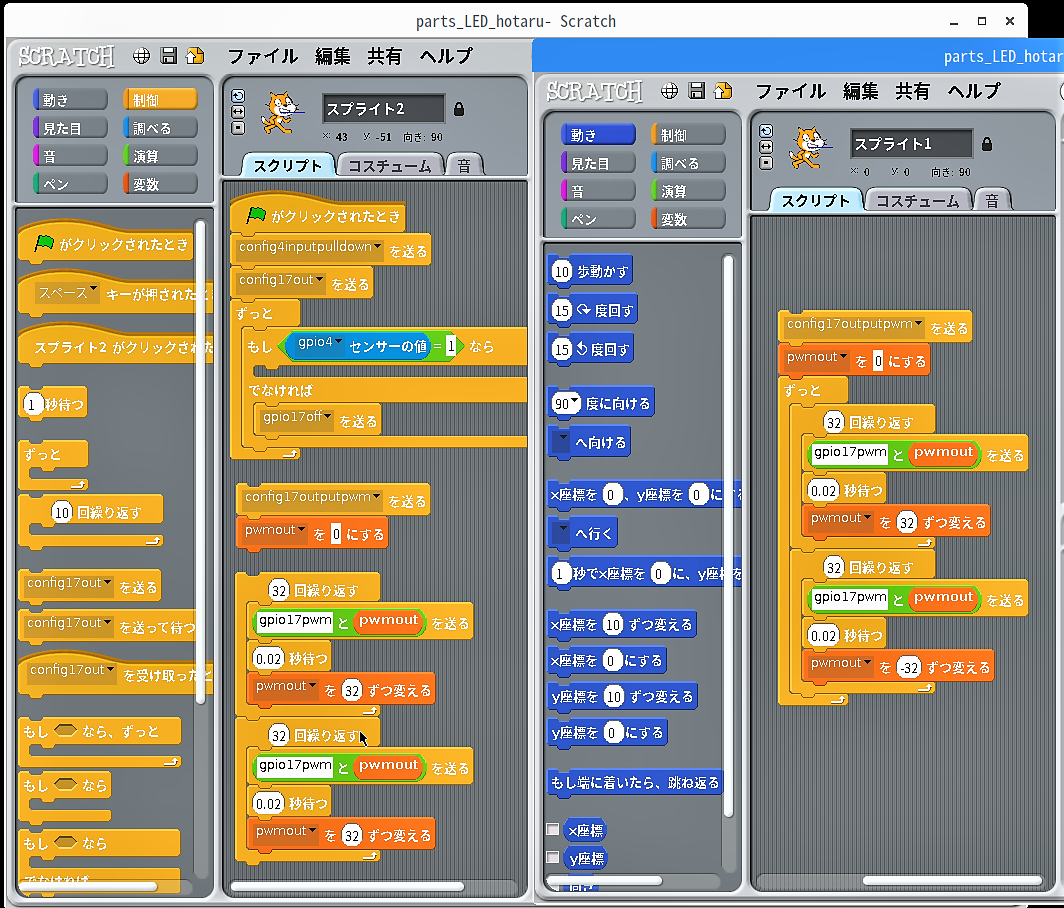Set スプライト1 to no rotation (bottom style button)
This screenshot has width=1064, height=908.
click(x=766, y=163)
